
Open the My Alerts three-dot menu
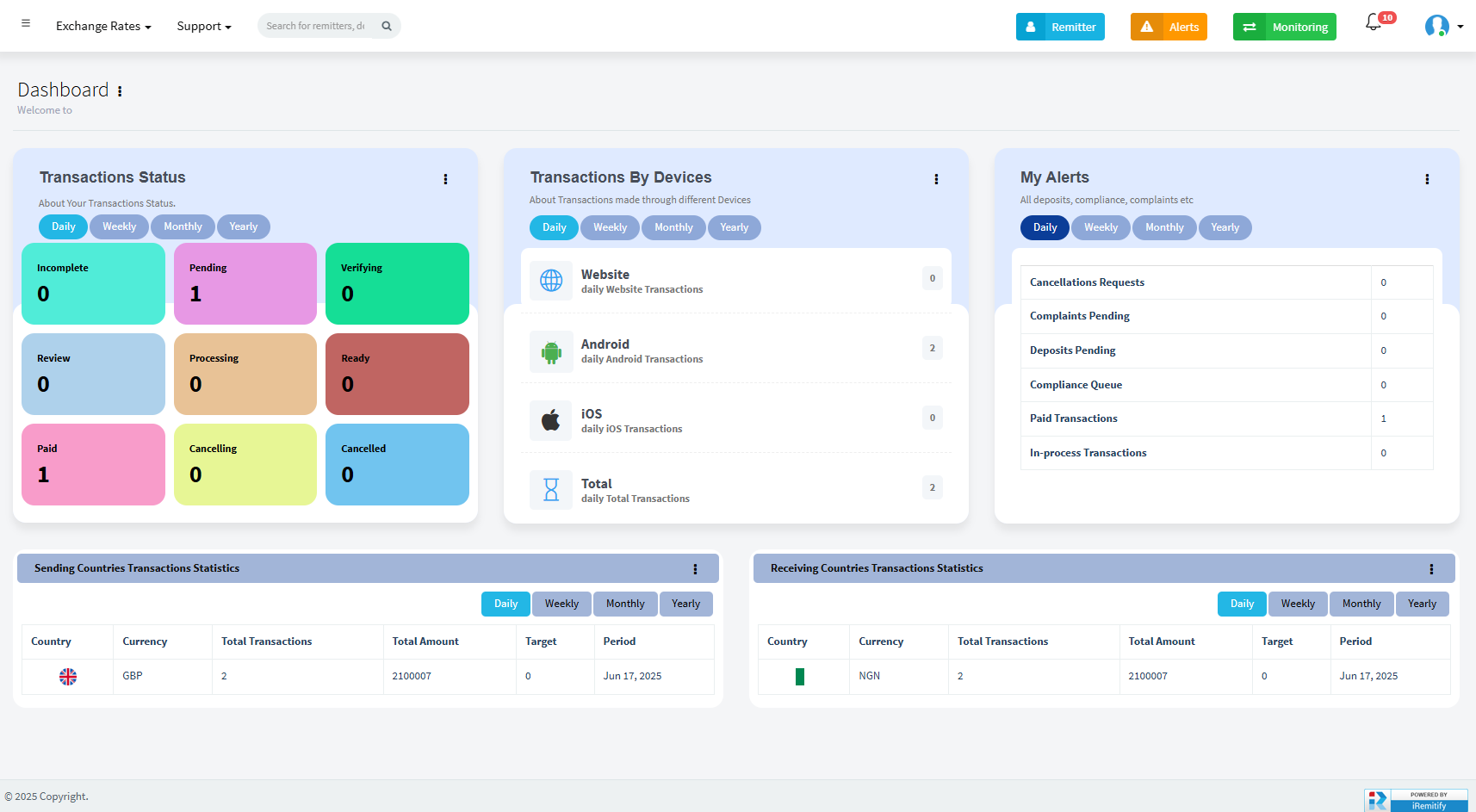point(1427,179)
